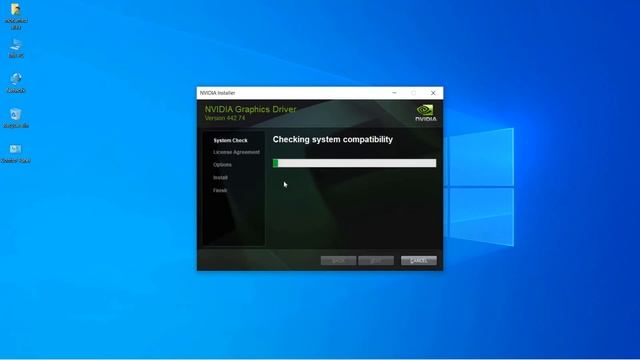Click the 'Checking system compatibility' heading
This screenshot has height=360, width=640.
click(333, 140)
